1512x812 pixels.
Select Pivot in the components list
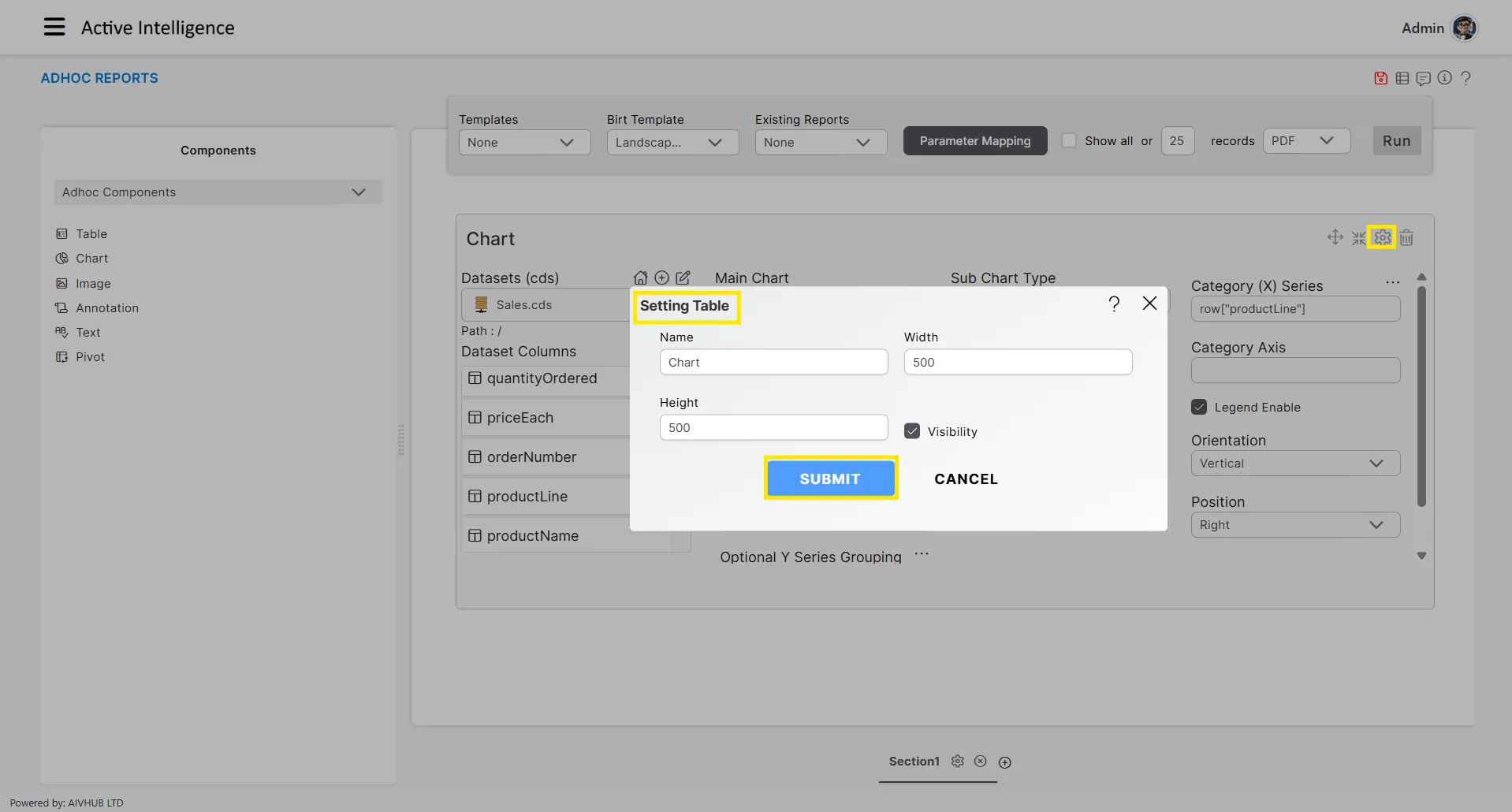pos(90,357)
